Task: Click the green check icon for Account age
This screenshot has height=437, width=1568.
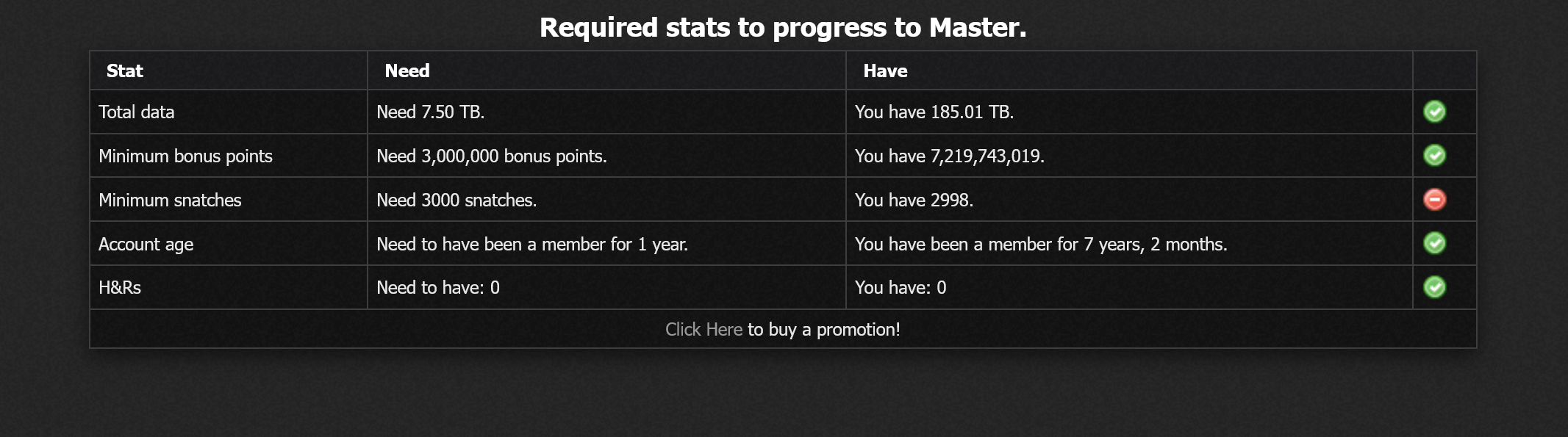Action: click(1434, 243)
